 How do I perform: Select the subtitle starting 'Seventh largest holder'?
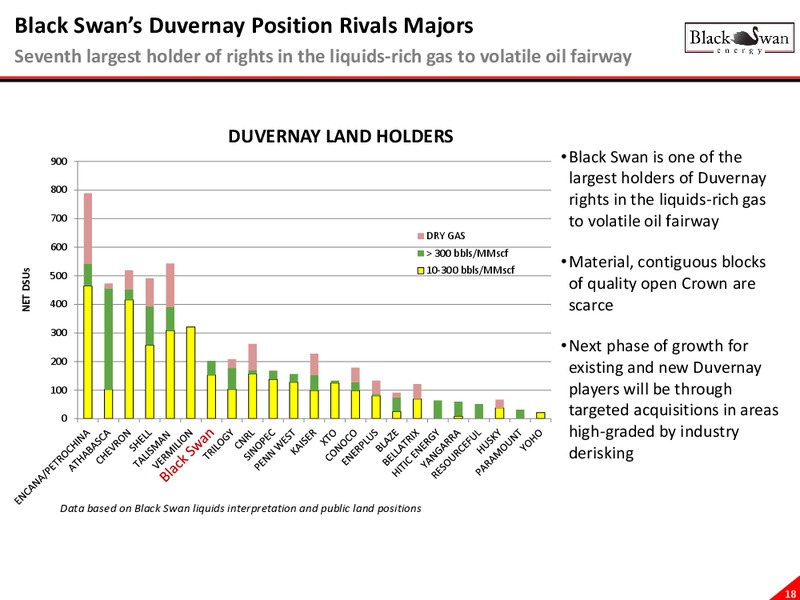tap(323, 56)
